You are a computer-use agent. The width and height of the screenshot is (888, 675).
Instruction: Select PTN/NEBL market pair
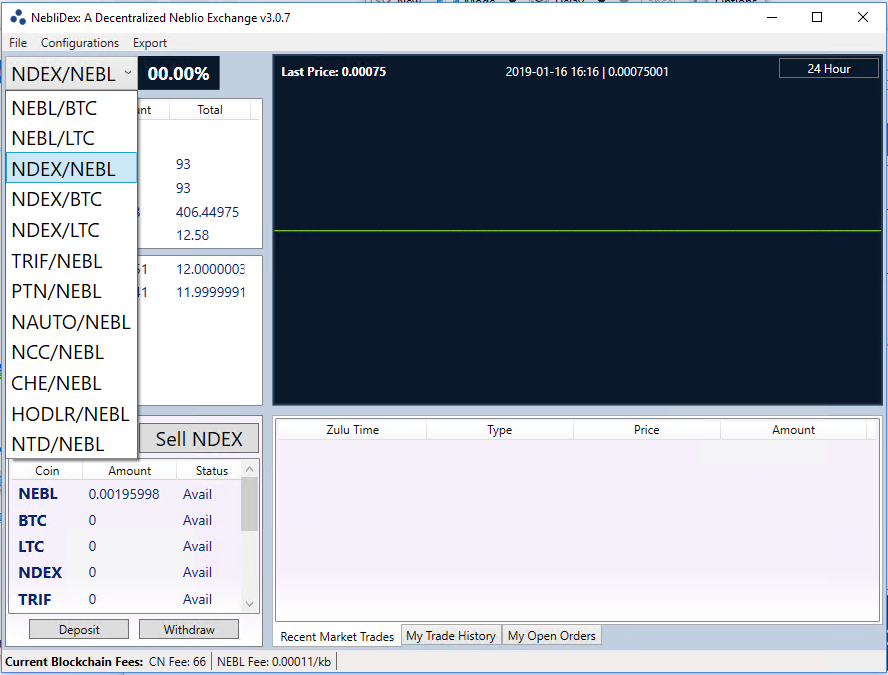coord(71,291)
